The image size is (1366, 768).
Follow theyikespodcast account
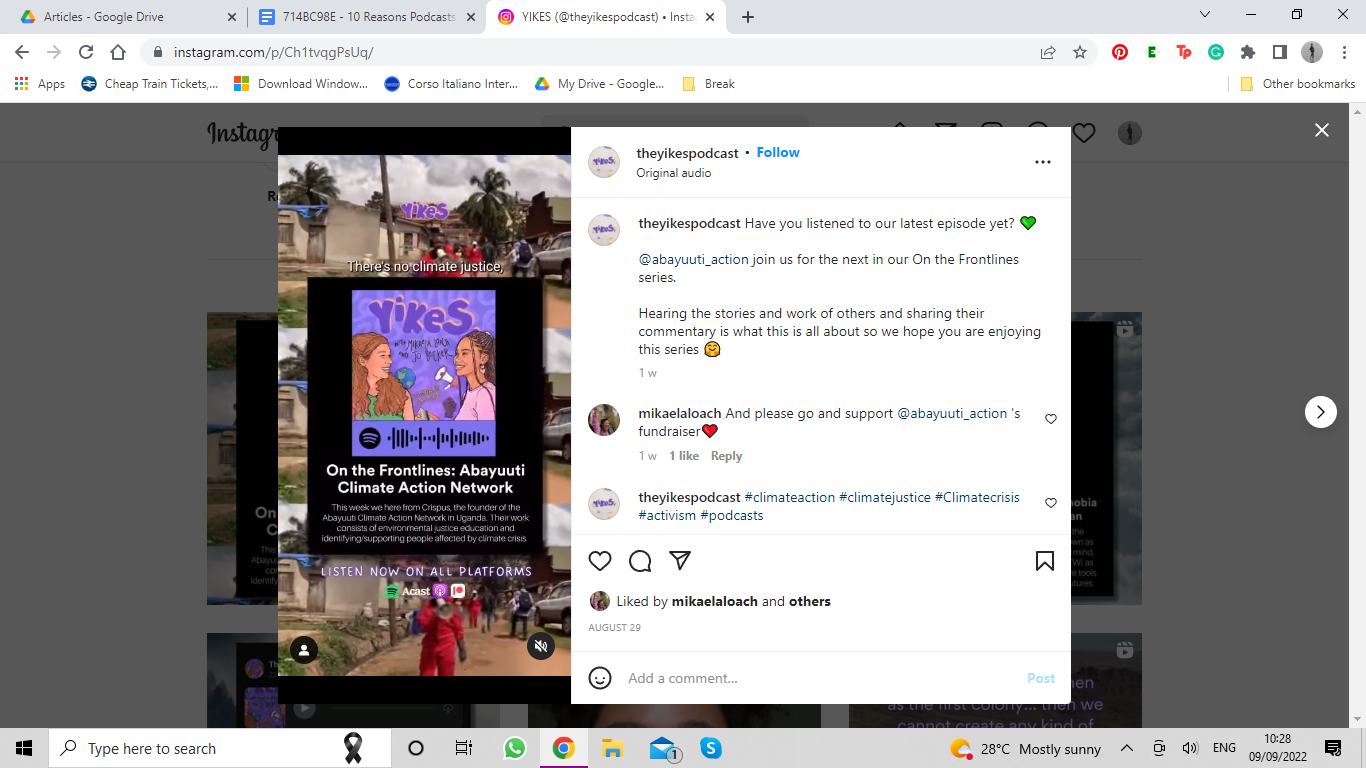[777, 153]
